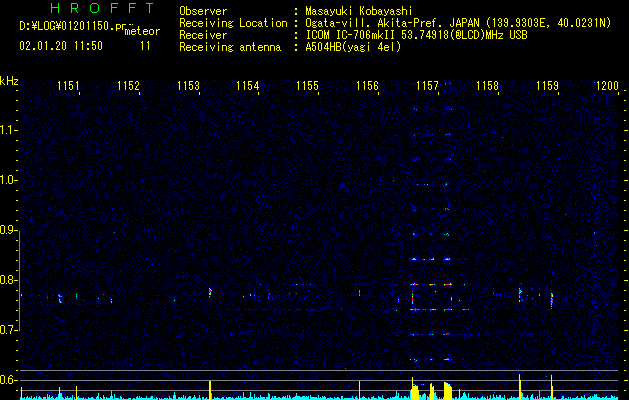The width and height of the screenshot is (629, 400).
Task: Click the 0.7 kHz frequency label
Action: coord(8,330)
